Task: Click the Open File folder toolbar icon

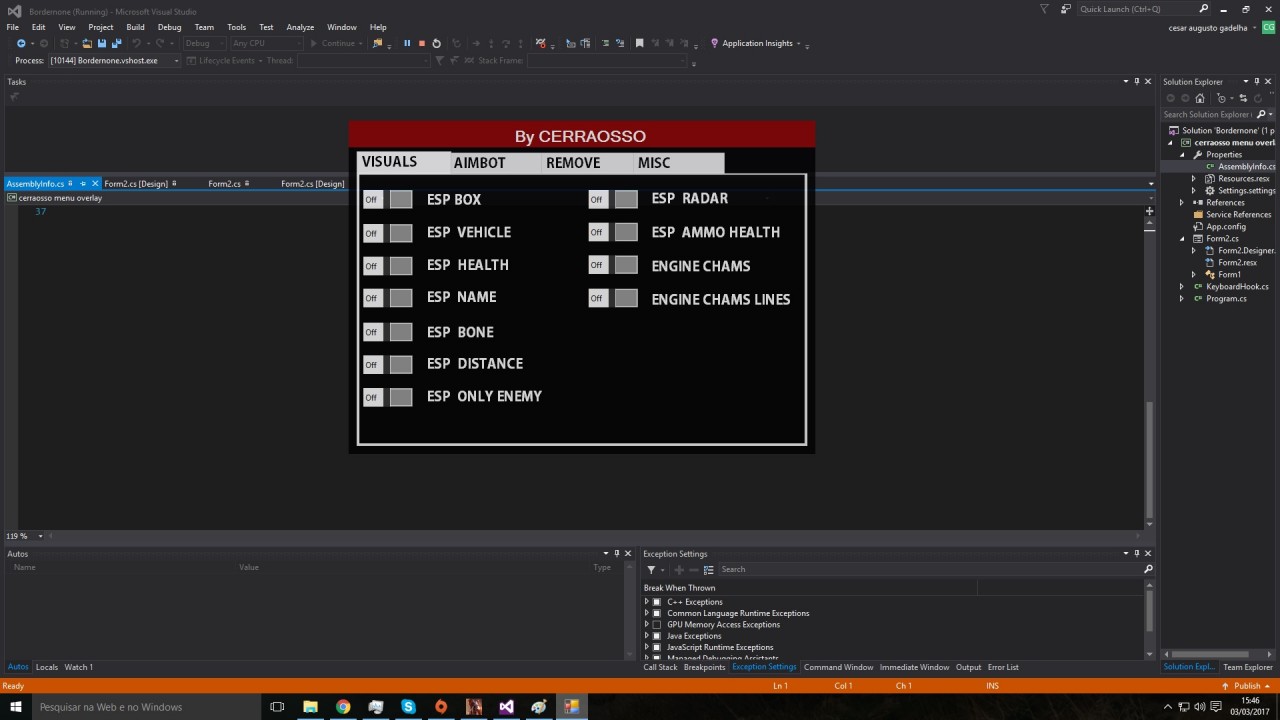Action: pos(87,43)
